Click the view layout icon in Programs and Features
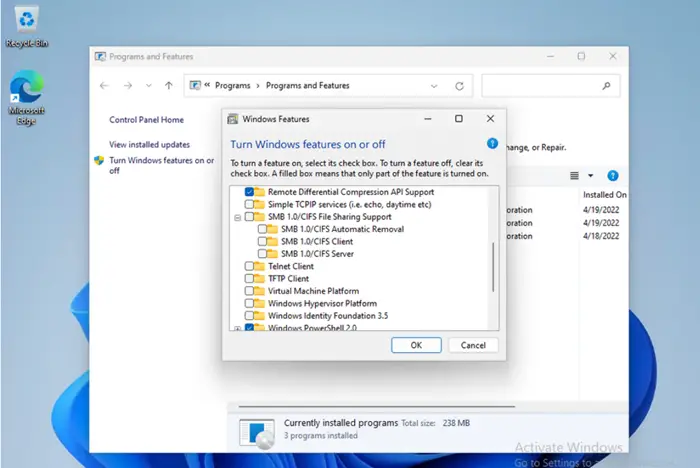 click(x=574, y=176)
